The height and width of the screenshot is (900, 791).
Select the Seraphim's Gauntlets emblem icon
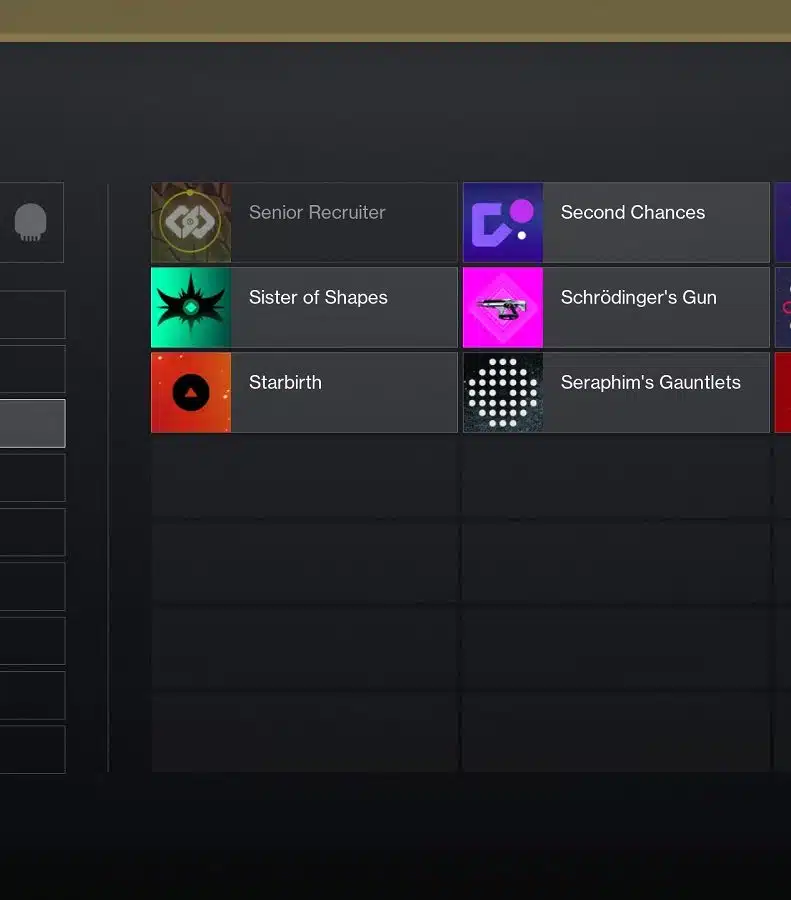click(x=503, y=393)
